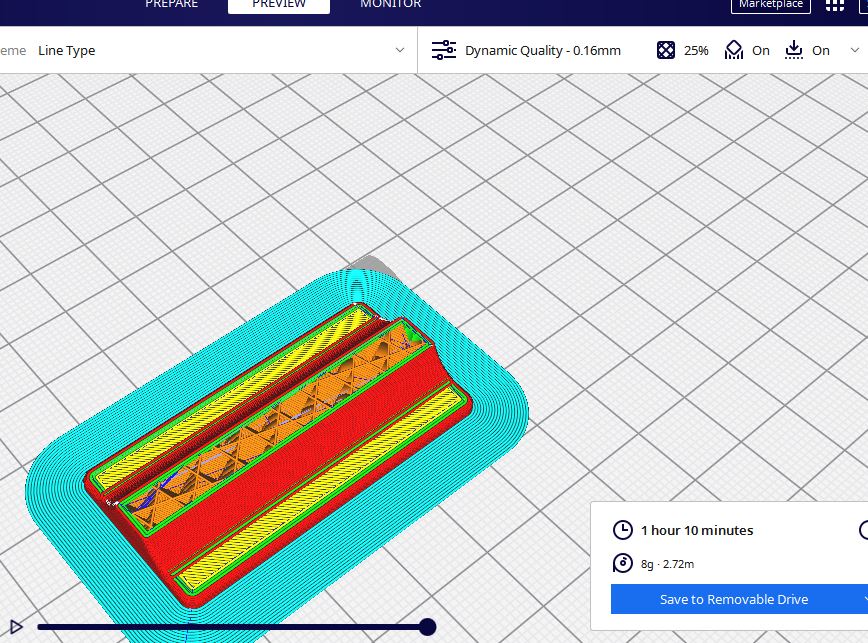Expand the print settings panel chevron
868x643 pixels.
point(853,50)
